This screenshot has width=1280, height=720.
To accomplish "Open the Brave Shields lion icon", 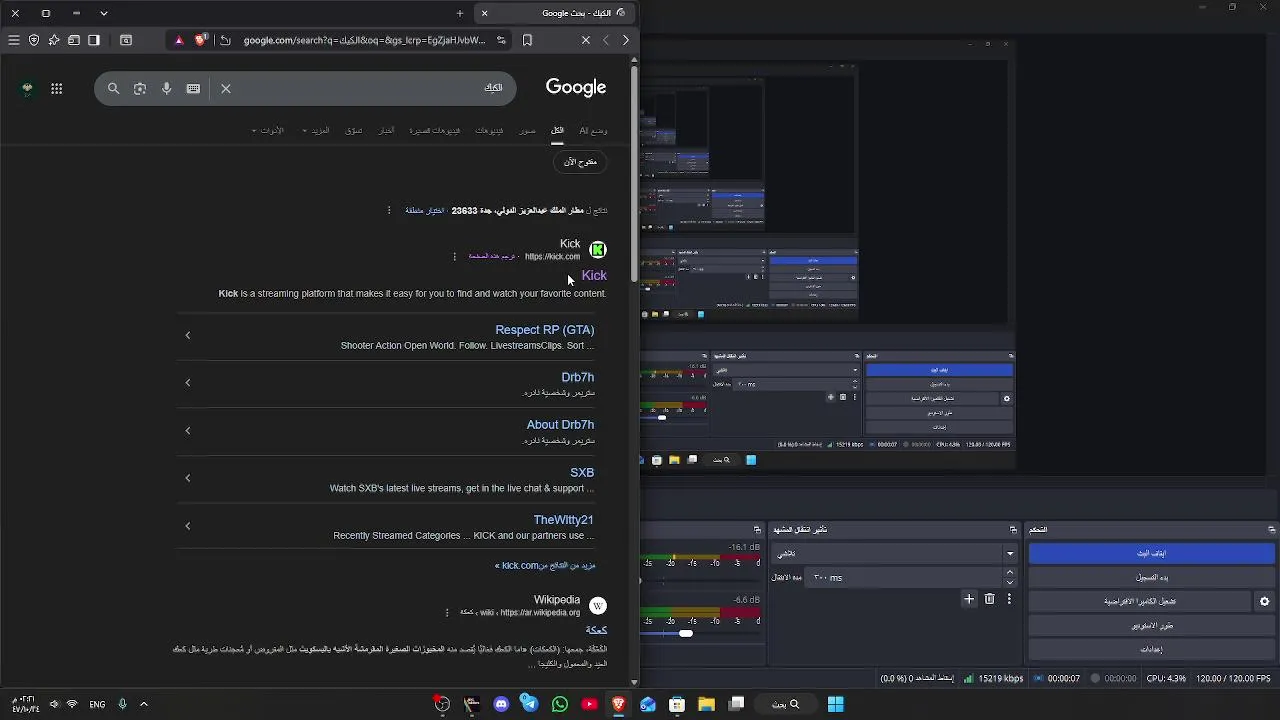I will tap(201, 40).
